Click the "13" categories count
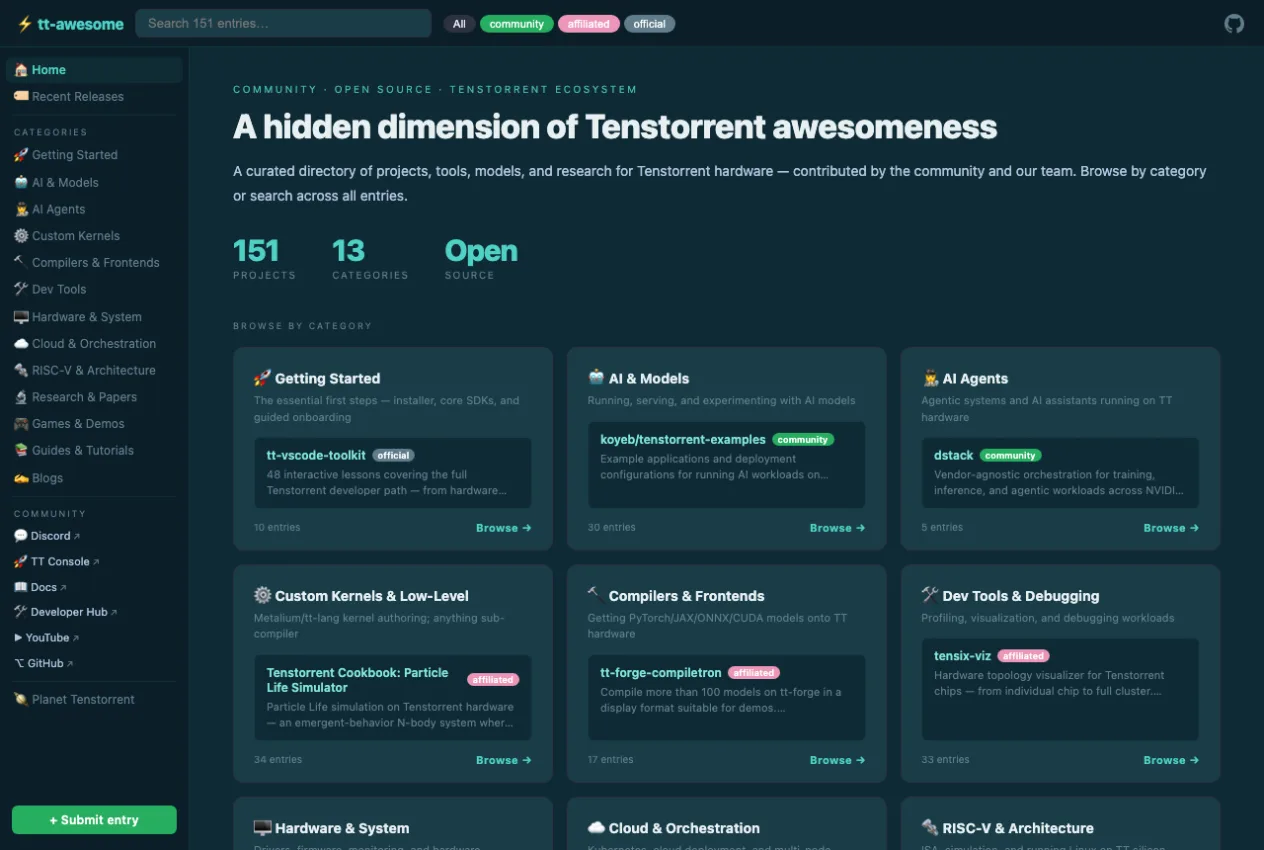The height and width of the screenshot is (850, 1264). (349, 250)
